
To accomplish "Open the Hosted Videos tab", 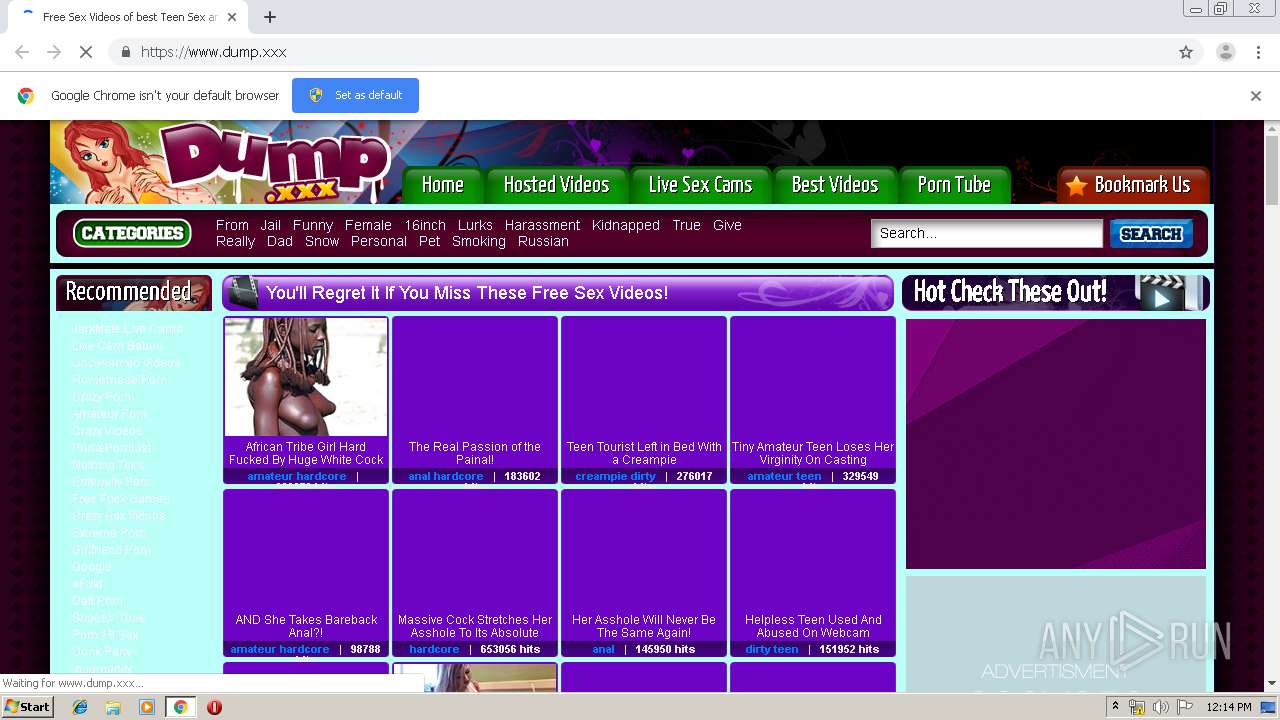I will pyautogui.click(x=556, y=185).
